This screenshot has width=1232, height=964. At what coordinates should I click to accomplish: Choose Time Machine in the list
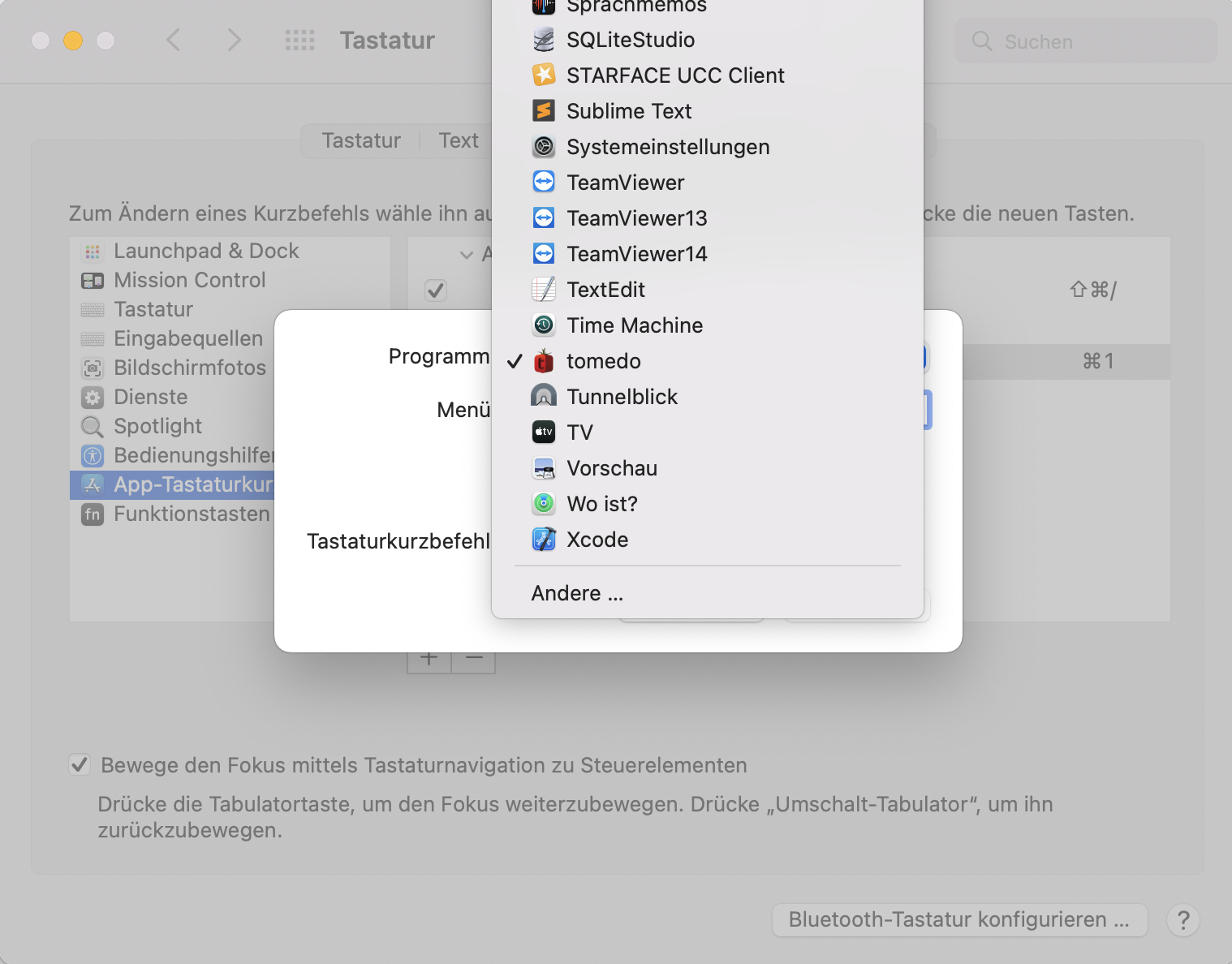click(707, 325)
